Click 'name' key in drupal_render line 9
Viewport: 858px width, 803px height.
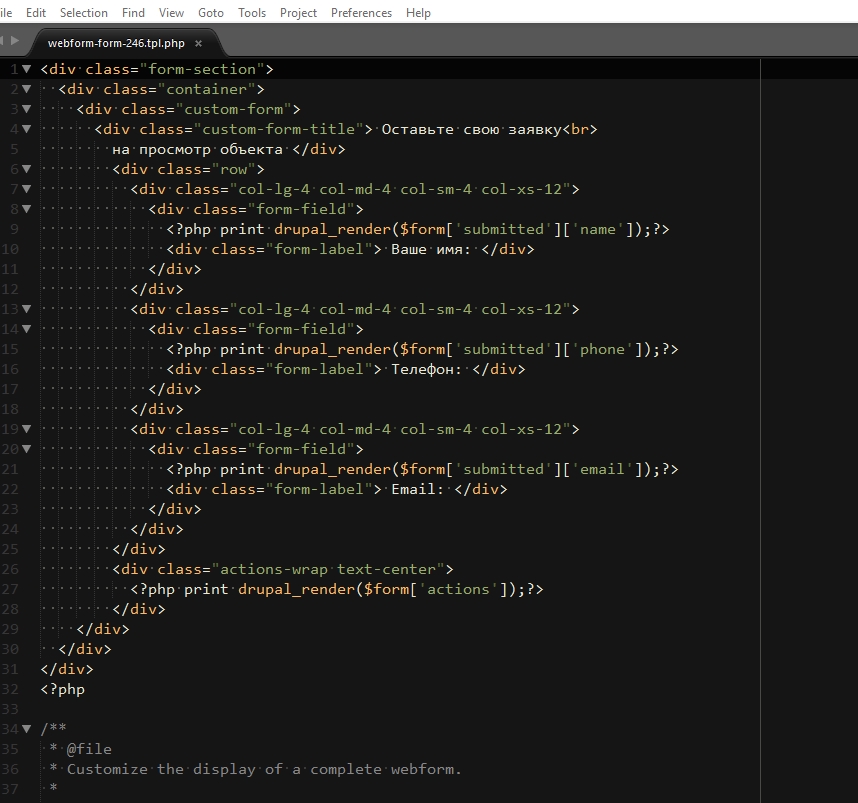[x=597, y=229]
